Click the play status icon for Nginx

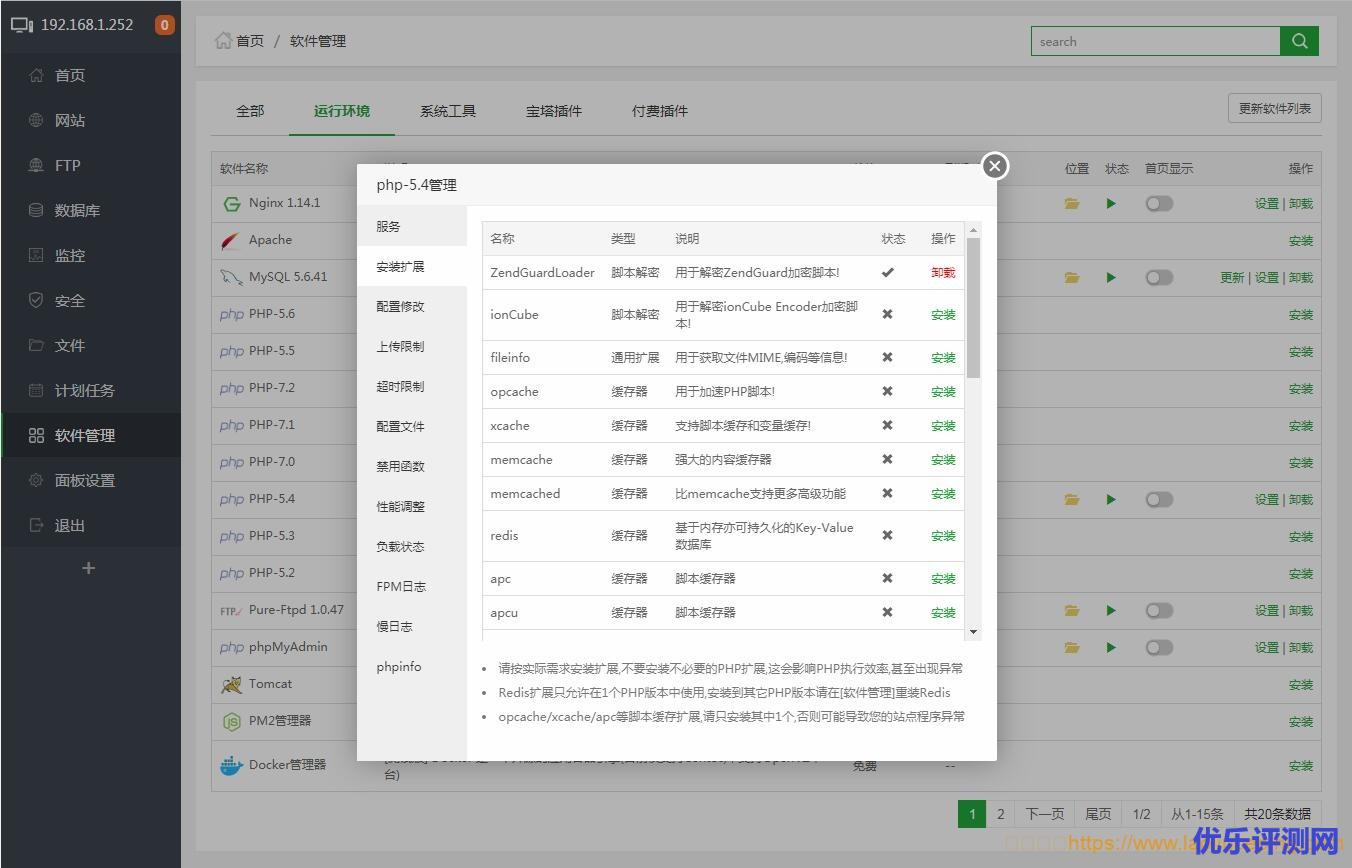(x=1111, y=203)
